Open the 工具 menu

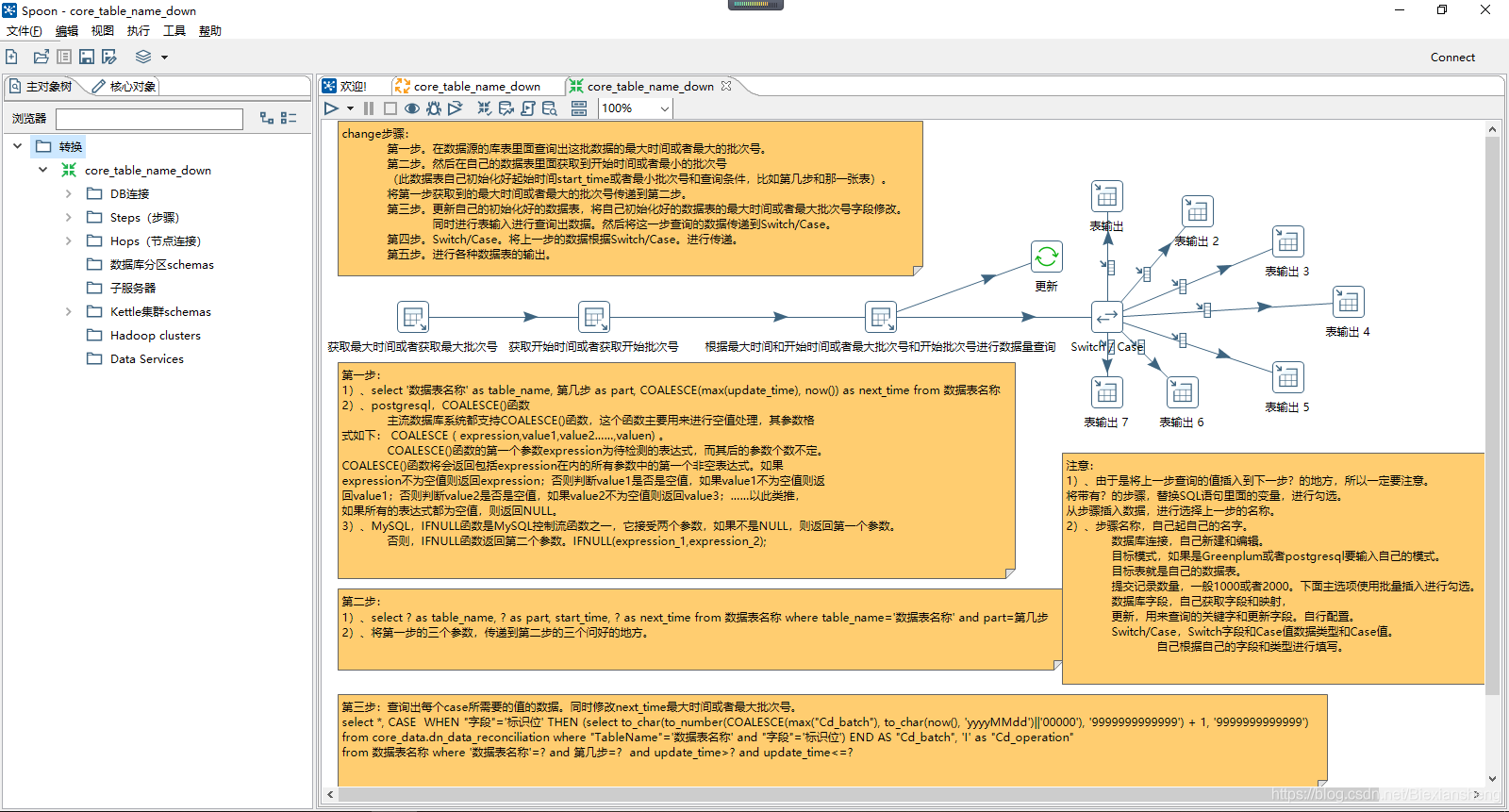[x=174, y=31]
